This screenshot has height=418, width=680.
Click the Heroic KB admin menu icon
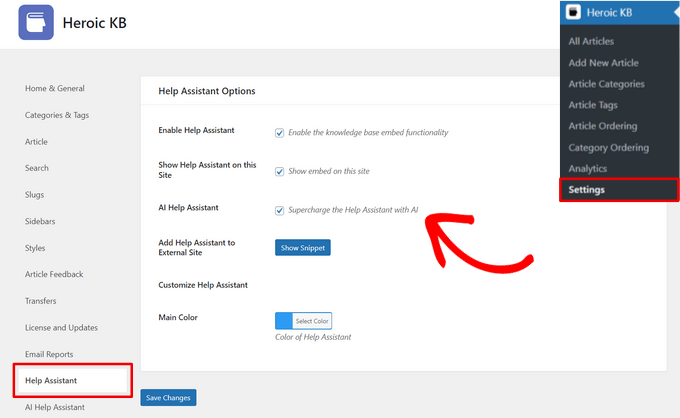[572, 13]
